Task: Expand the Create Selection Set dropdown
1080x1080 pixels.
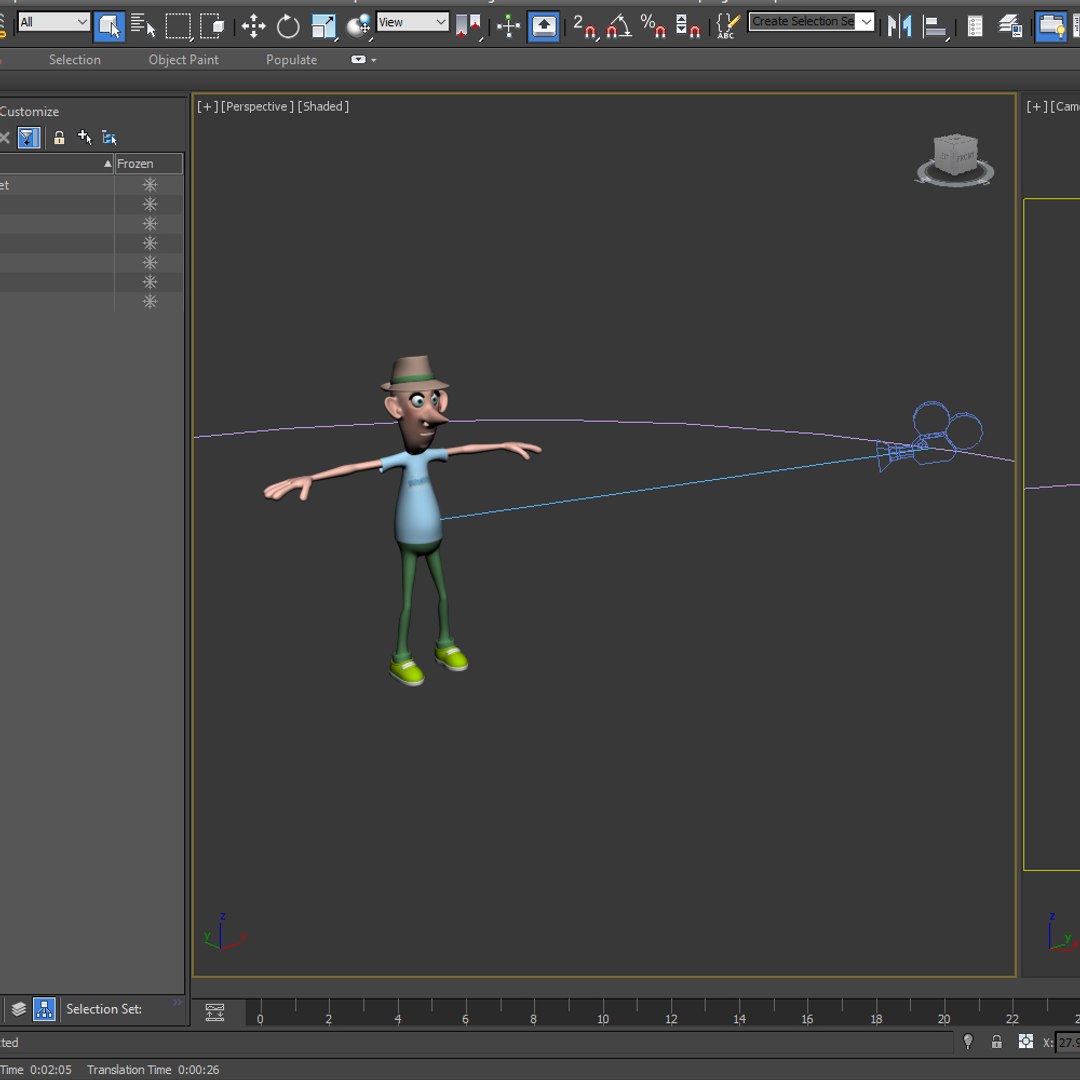Action: 866,22
